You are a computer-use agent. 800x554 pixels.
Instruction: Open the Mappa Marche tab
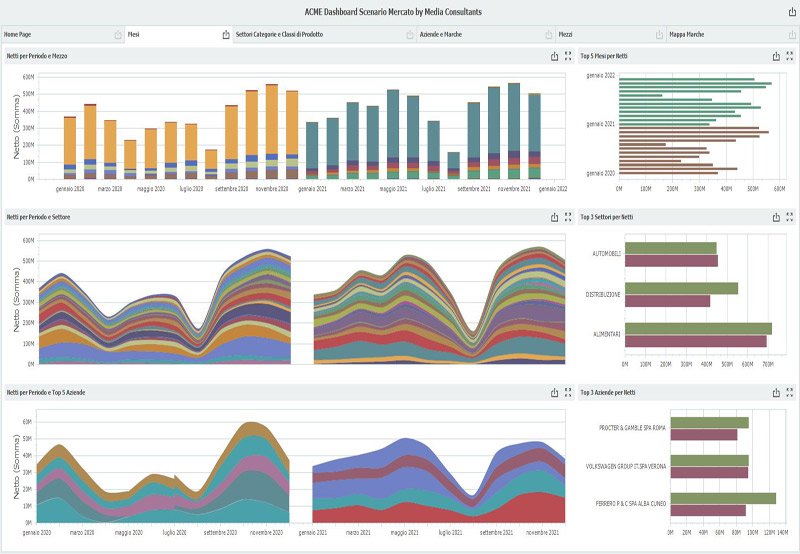pyautogui.click(x=686, y=34)
